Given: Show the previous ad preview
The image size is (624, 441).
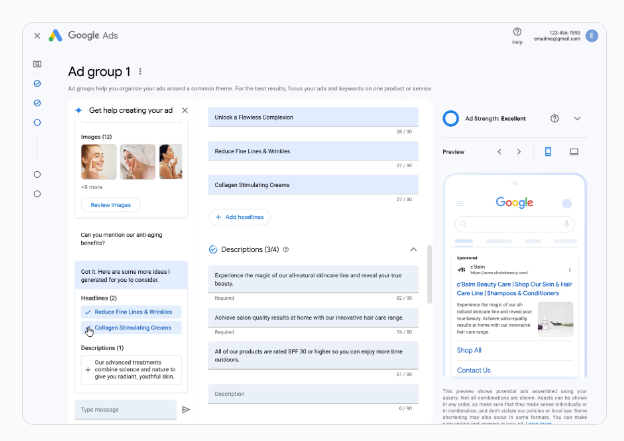Looking at the screenshot, I should [x=499, y=152].
